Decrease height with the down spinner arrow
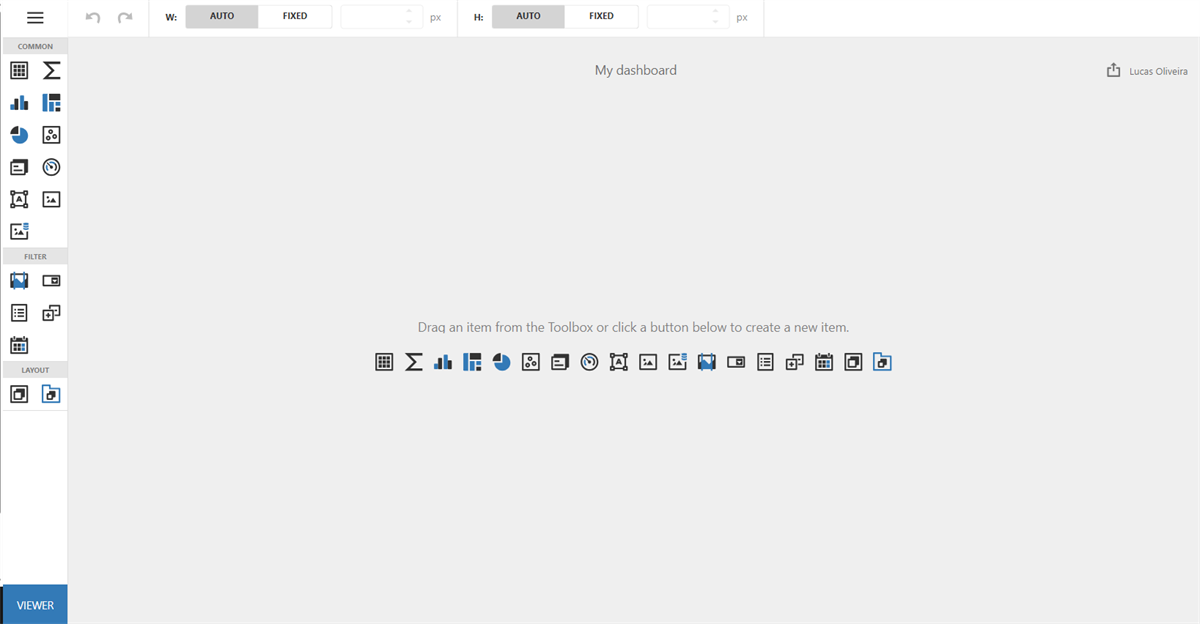 pyautogui.click(x=714, y=22)
